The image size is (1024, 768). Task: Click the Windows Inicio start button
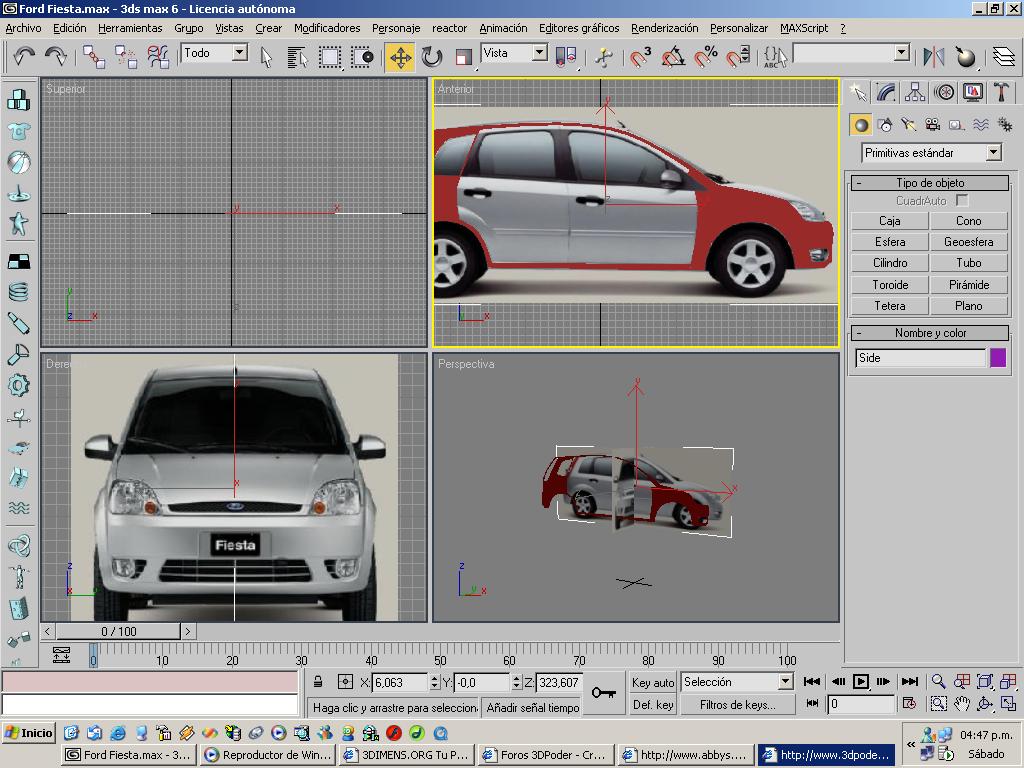click(x=29, y=733)
